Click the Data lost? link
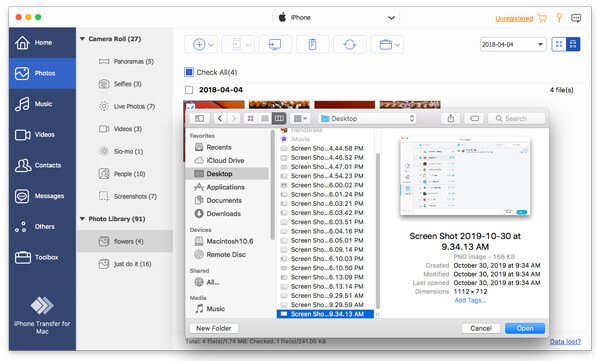The width and height of the screenshot is (600, 361). click(x=565, y=341)
